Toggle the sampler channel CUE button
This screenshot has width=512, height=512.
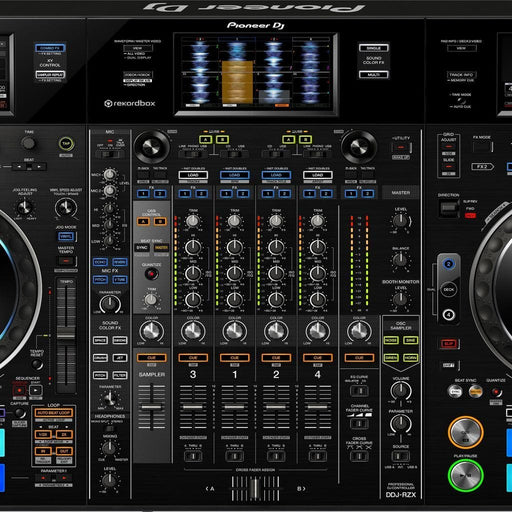pyautogui.click(x=152, y=358)
